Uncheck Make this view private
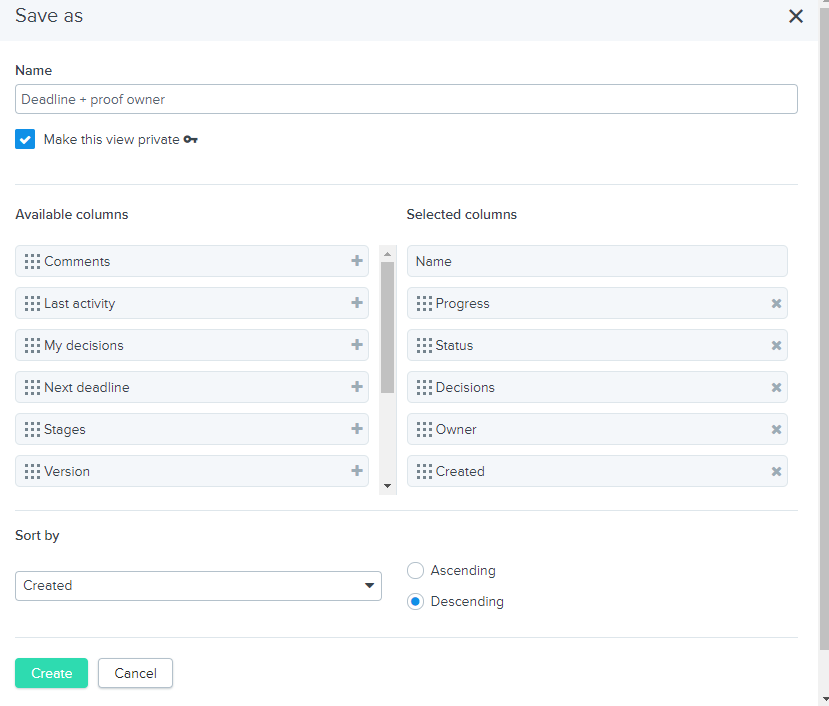829x706 pixels. [x=25, y=139]
